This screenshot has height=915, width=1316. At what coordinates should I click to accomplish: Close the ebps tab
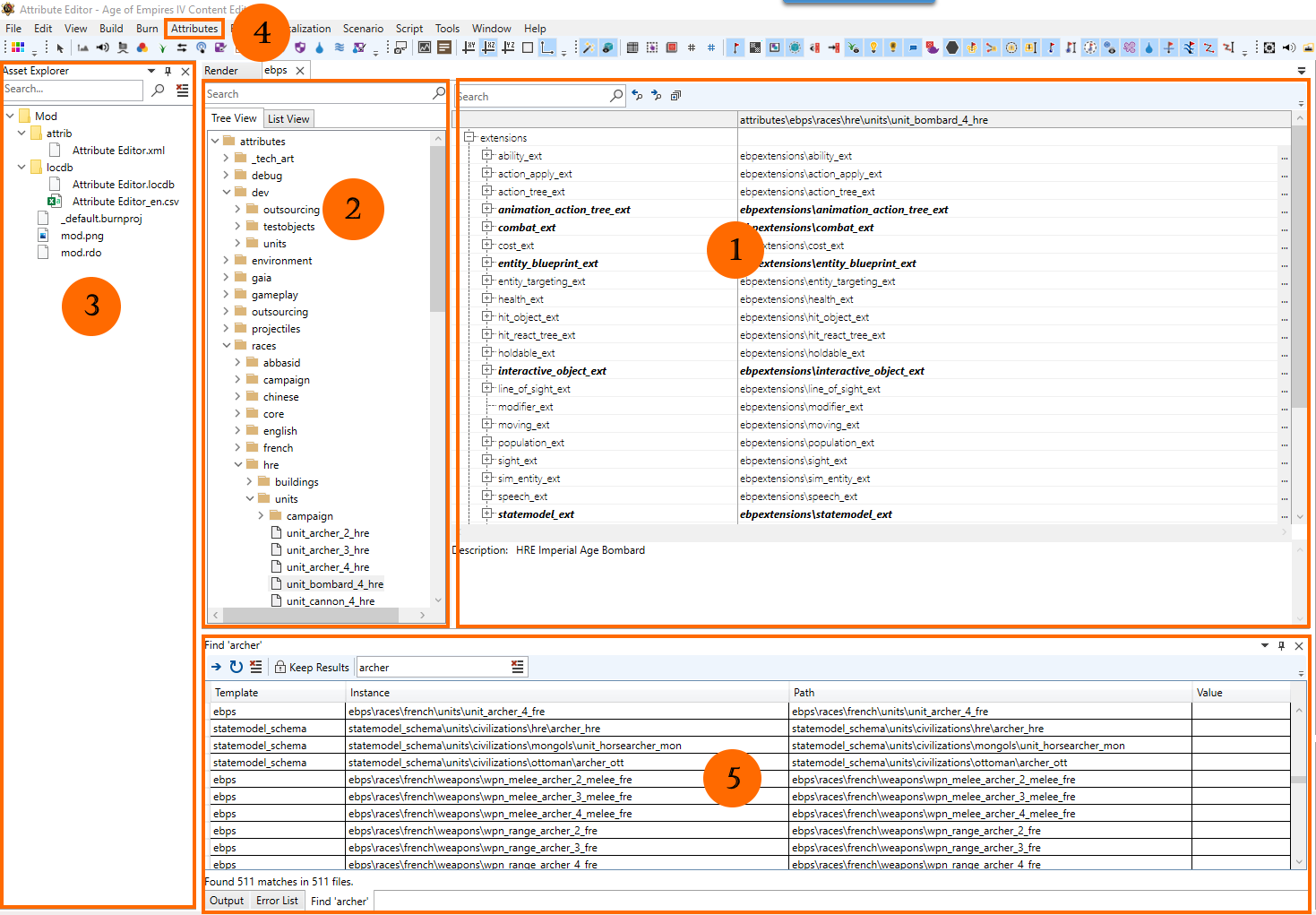(300, 71)
